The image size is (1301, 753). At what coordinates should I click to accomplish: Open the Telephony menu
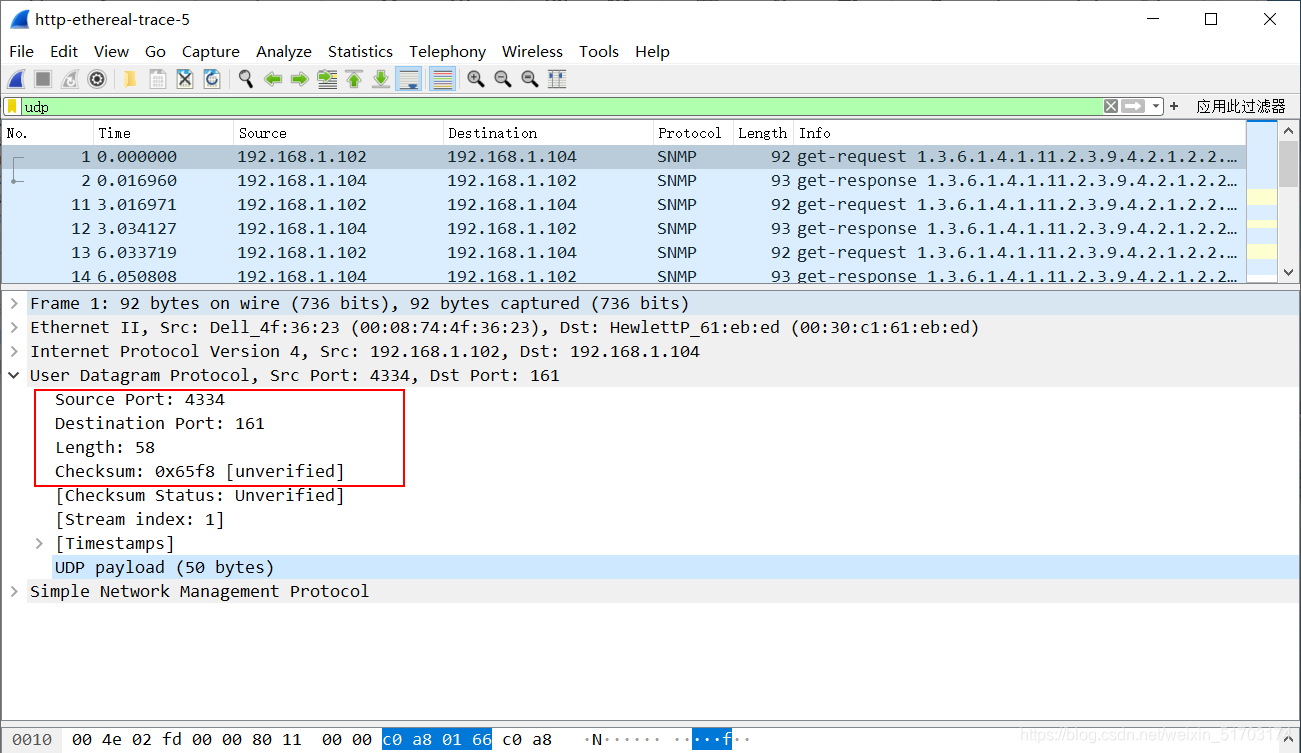click(447, 52)
